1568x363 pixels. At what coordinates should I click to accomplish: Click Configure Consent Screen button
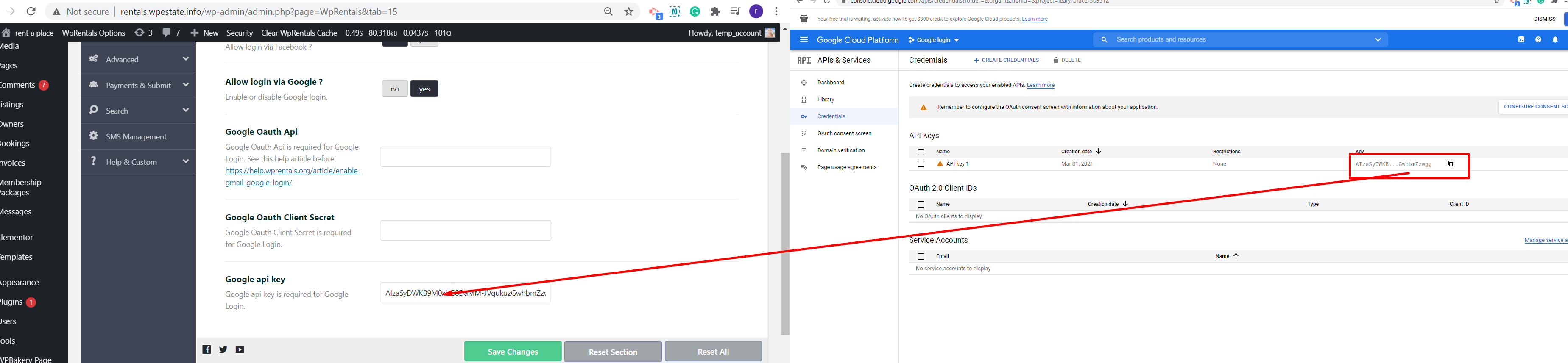coord(1533,106)
